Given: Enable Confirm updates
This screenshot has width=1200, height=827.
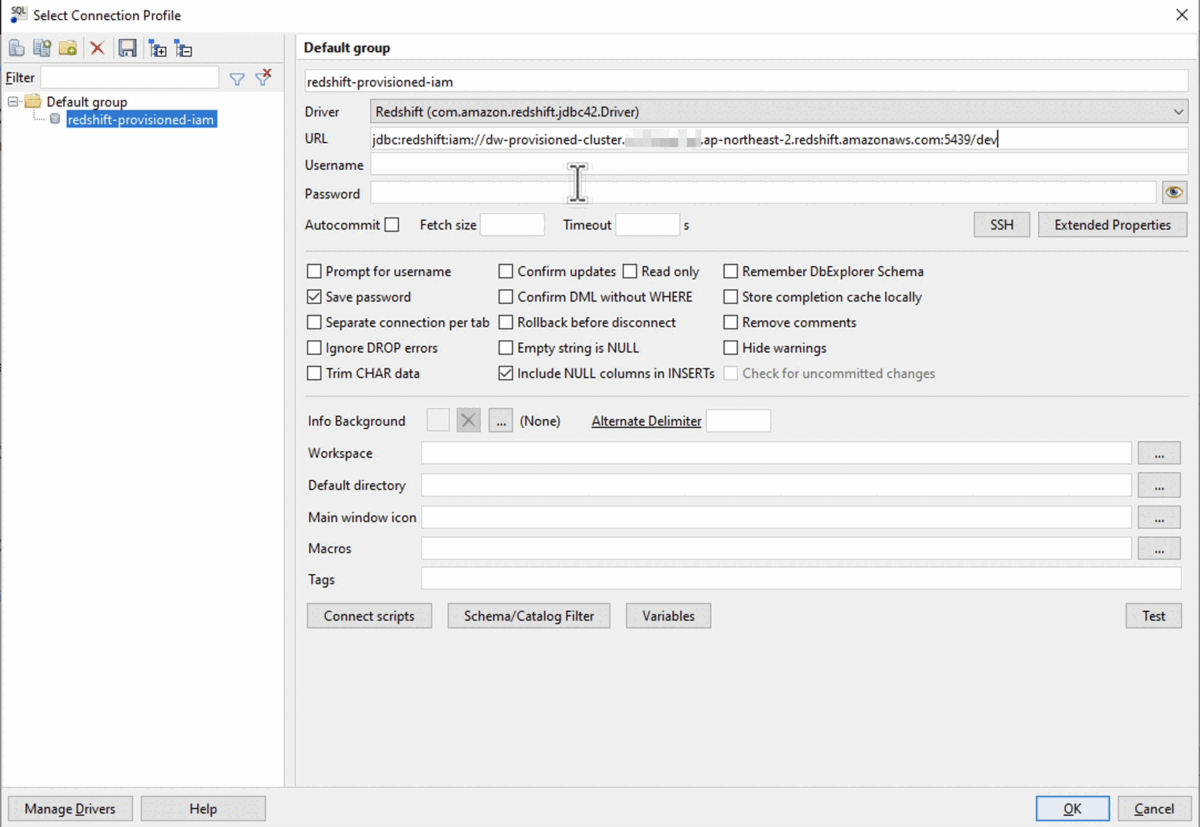Looking at the screenshot, I should [x=506, y=271].
